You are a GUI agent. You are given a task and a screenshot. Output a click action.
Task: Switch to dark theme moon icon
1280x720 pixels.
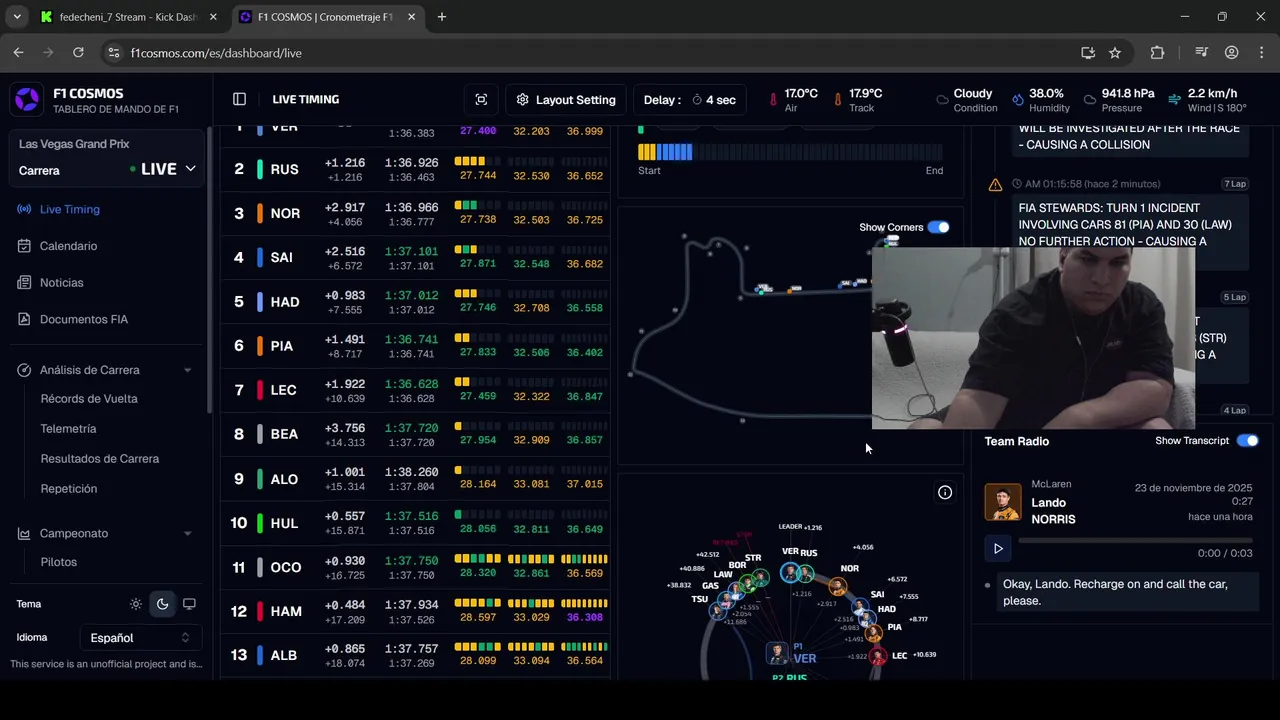point(162,604)
